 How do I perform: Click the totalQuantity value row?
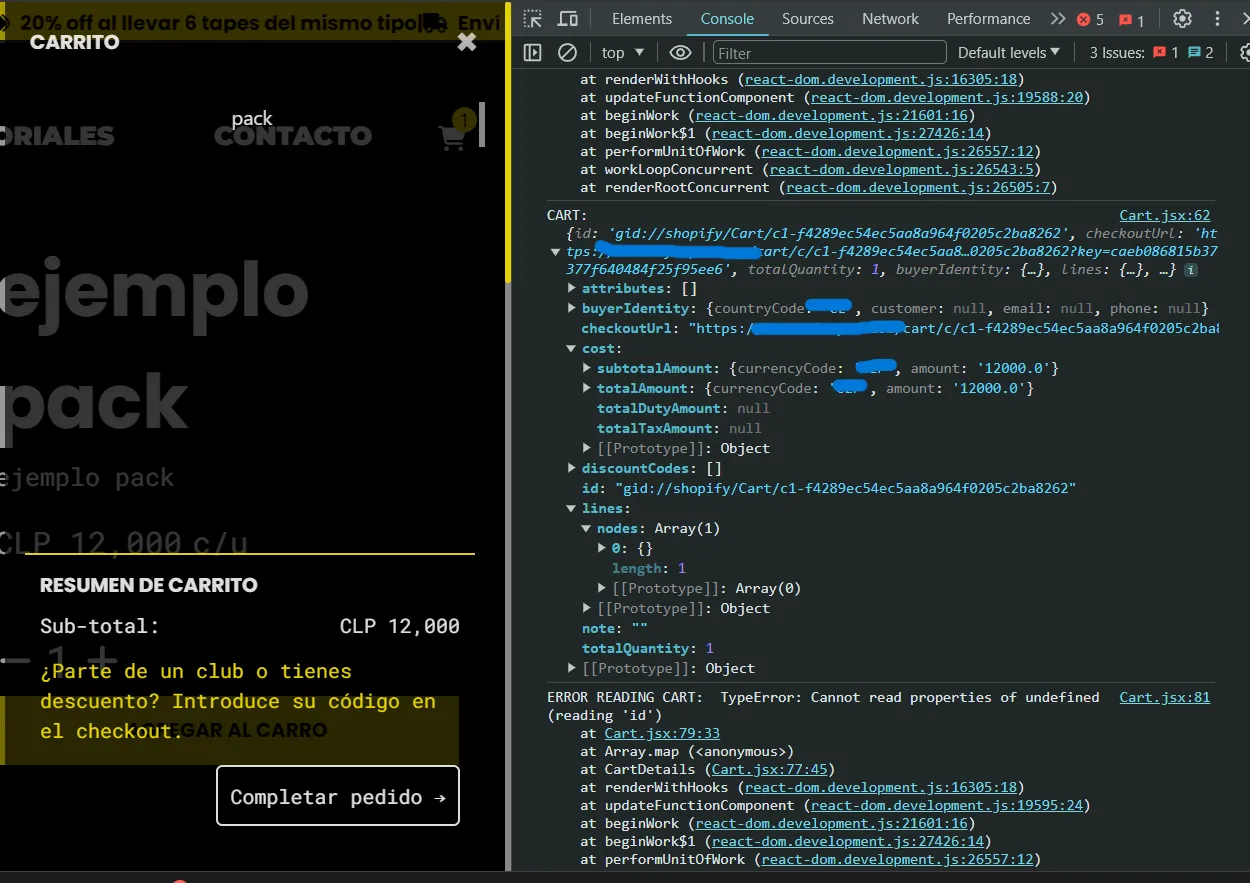648,649
